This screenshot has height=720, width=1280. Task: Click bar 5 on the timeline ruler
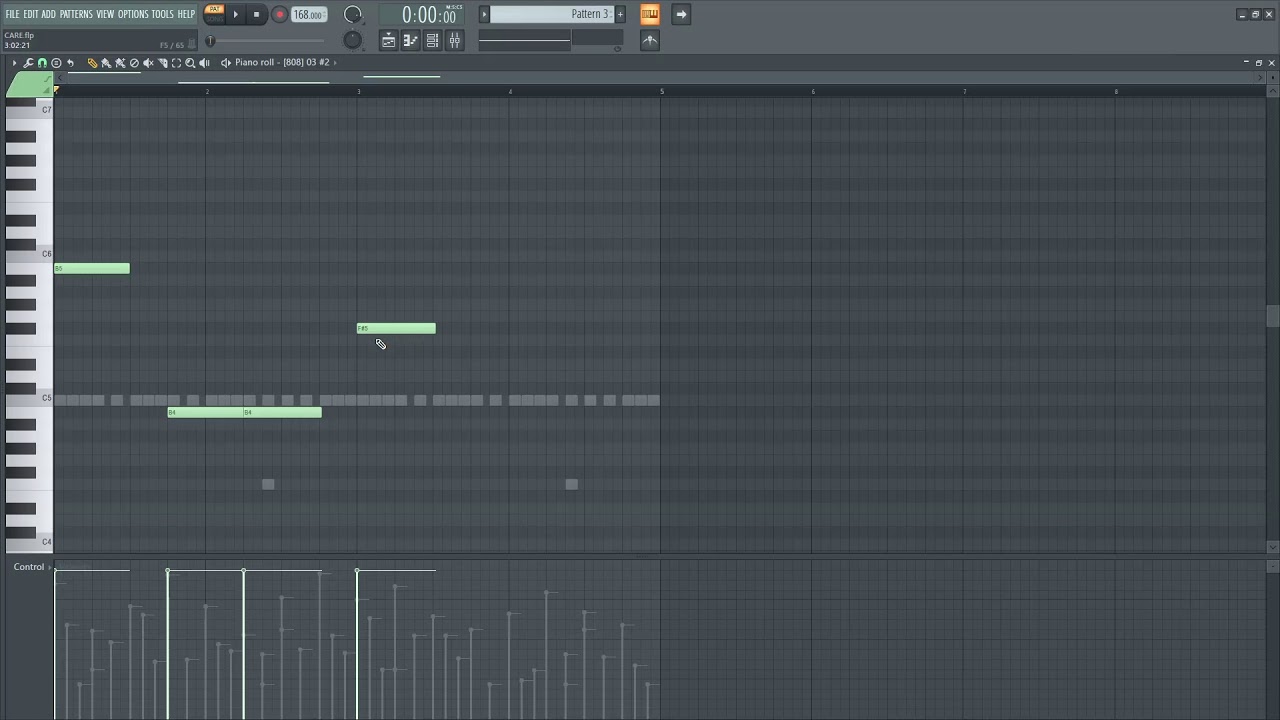pos(661,91)
